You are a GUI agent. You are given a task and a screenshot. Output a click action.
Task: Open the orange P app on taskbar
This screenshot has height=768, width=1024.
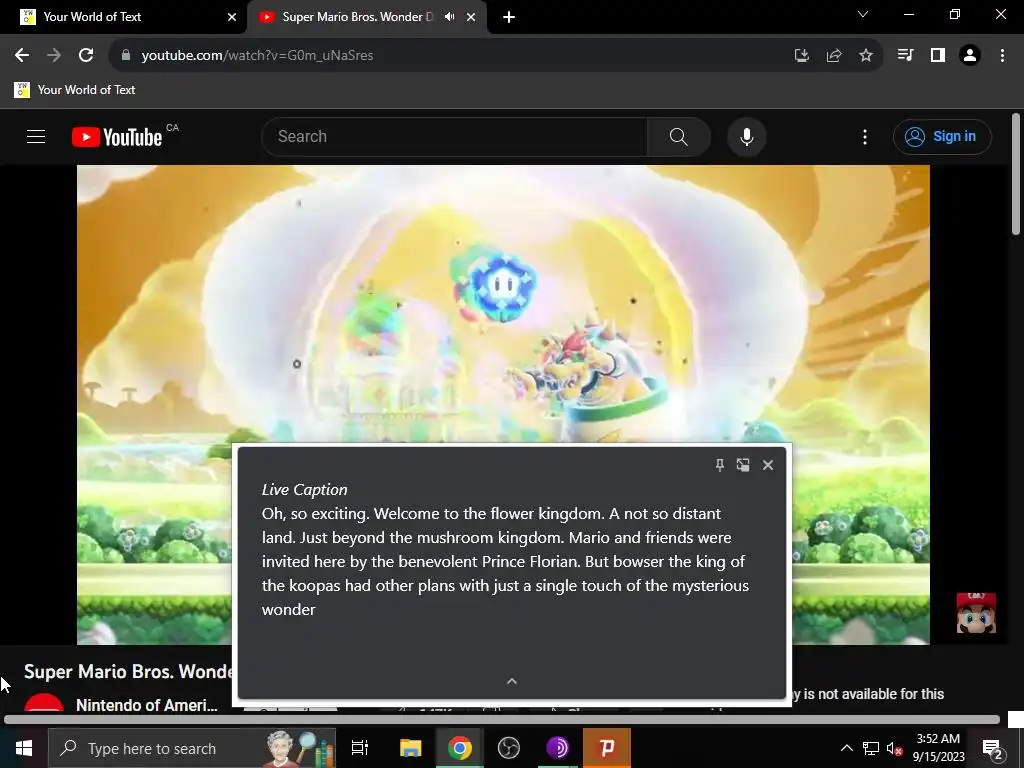(x=607, y=748)
